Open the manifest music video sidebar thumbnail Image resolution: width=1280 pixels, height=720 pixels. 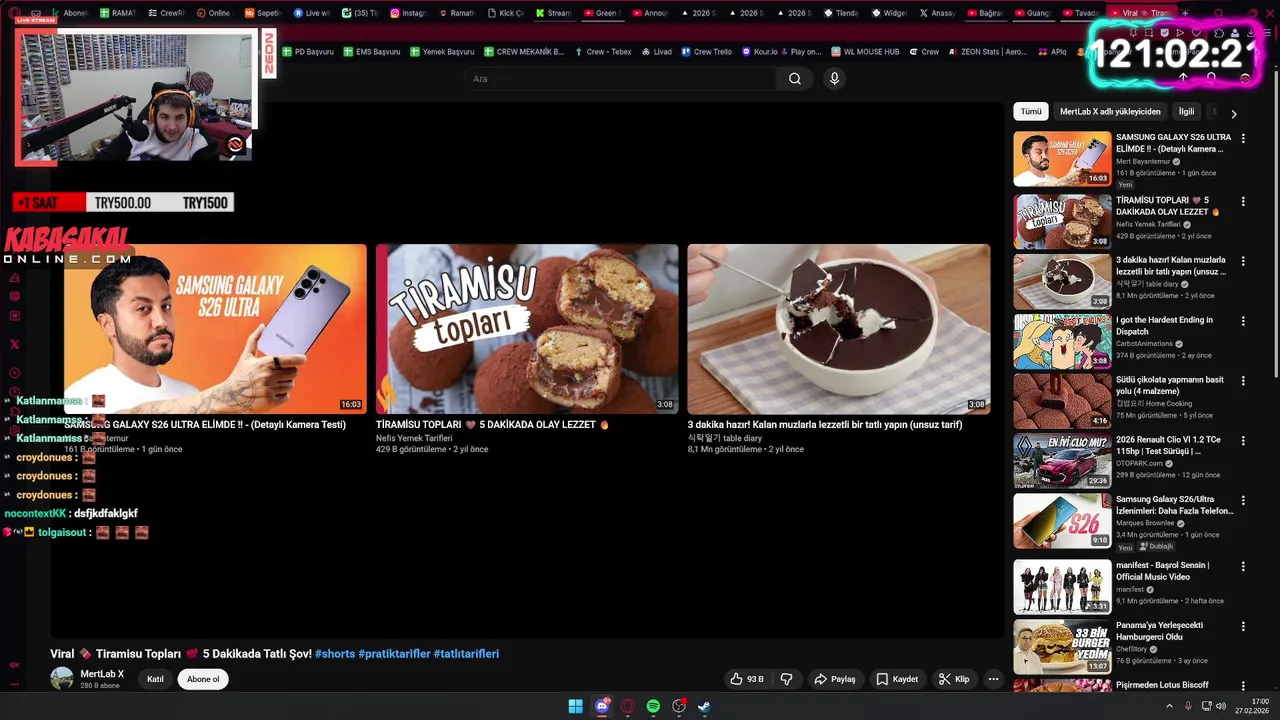tap(1062, 586)
